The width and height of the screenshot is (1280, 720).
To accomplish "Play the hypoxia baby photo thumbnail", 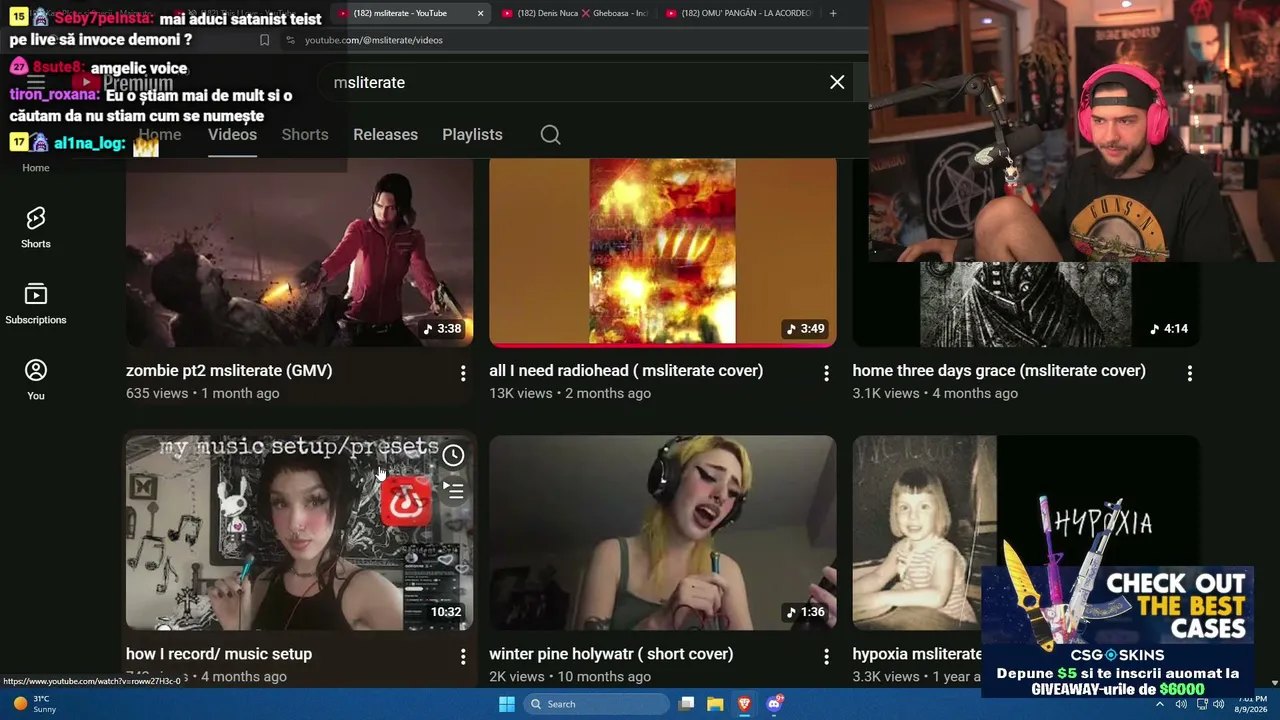I will tap(924, 533).
